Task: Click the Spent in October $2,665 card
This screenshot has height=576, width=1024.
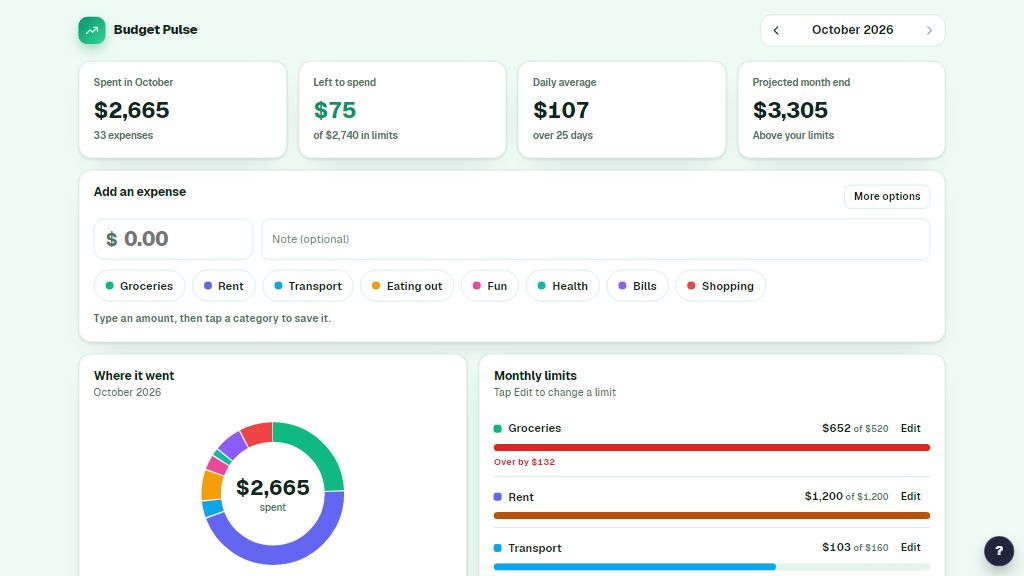Action: coord(183,110)
